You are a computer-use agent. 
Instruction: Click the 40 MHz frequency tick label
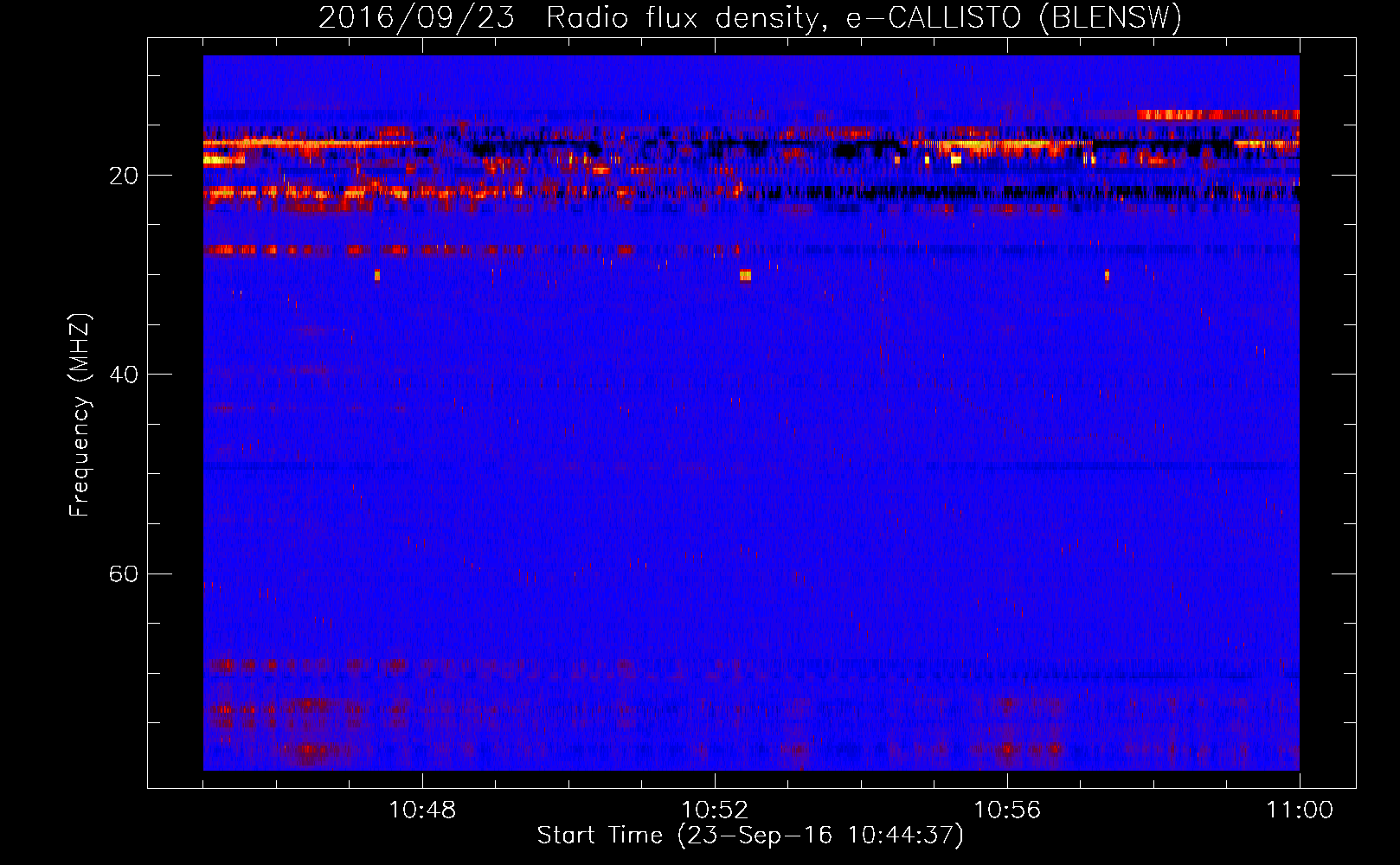(123, 375)
